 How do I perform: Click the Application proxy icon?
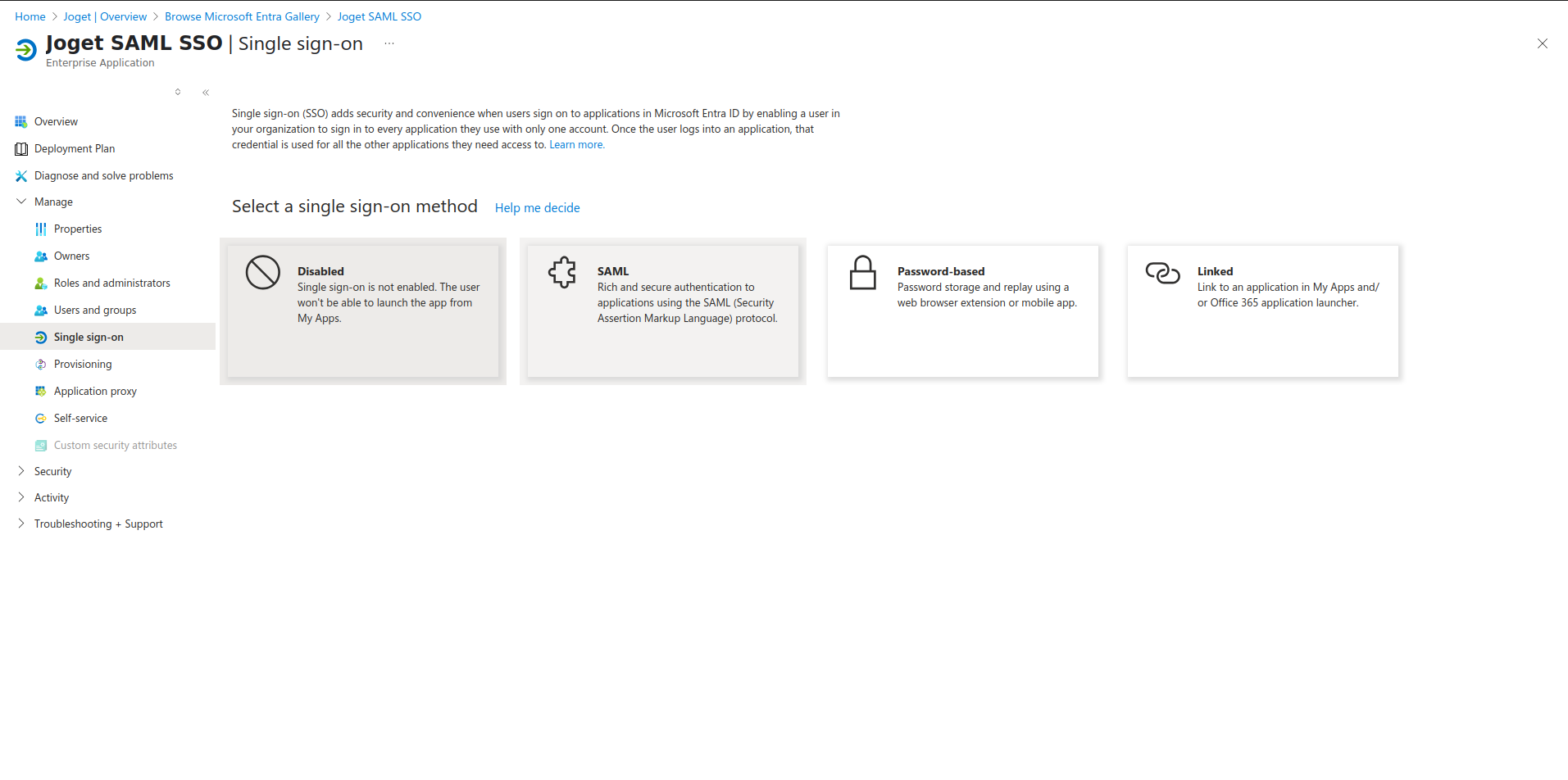tap(41, 392)
